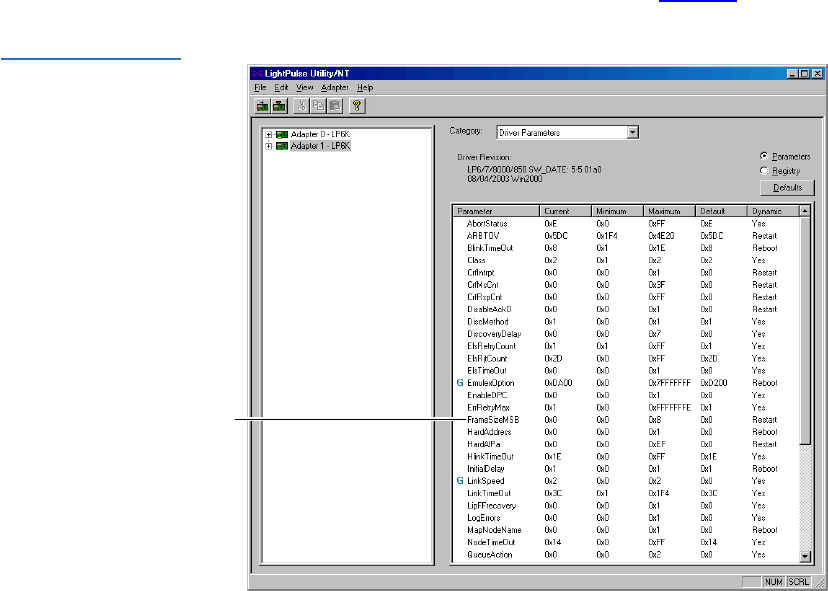Click the Cut scissors toolbar icon
This screenshot has height=591, width=828.
[x=301, y=106]
